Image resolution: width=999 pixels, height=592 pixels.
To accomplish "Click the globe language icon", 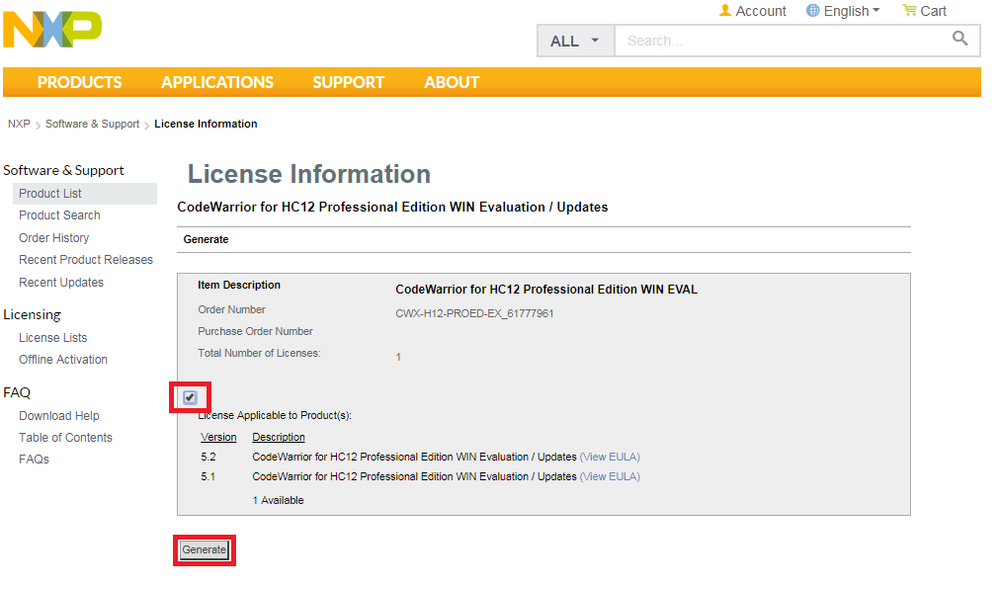I will pyautogui.click(x=813, y=11).
